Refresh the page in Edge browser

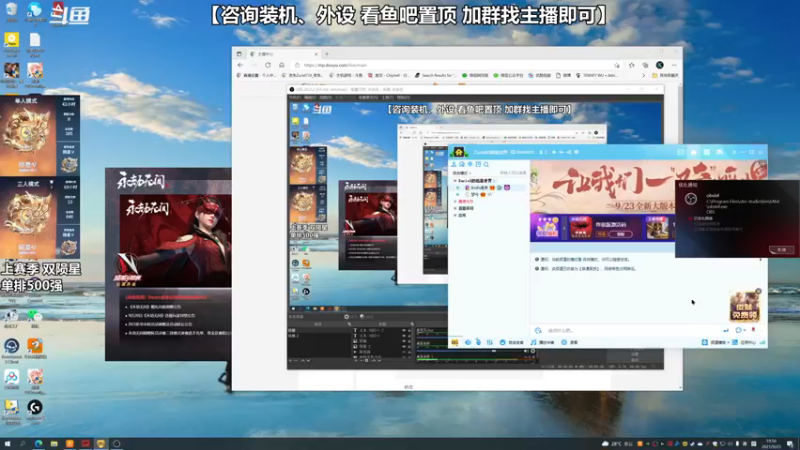pos(268,65)
